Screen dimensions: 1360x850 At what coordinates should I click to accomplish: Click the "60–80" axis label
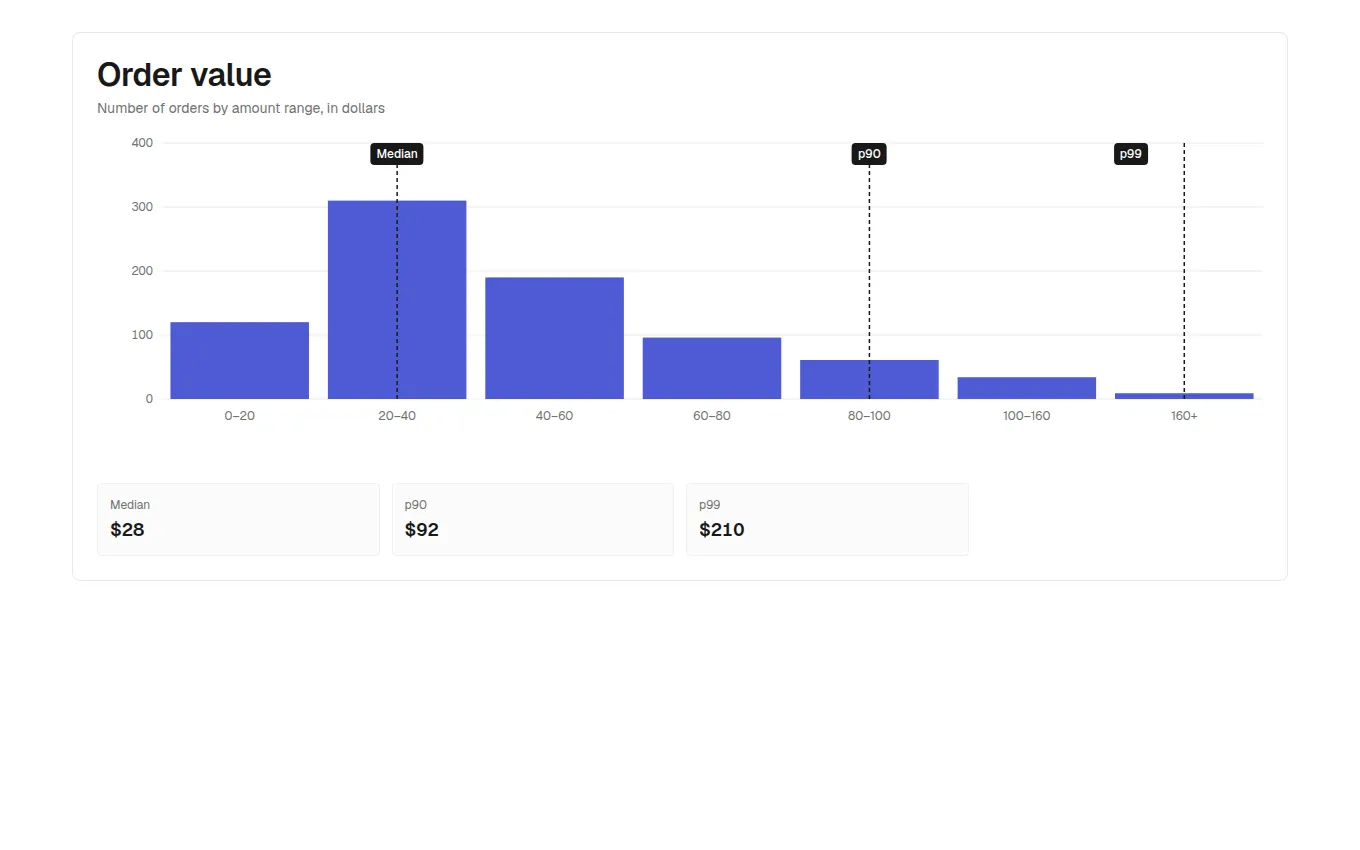point(712,416)
